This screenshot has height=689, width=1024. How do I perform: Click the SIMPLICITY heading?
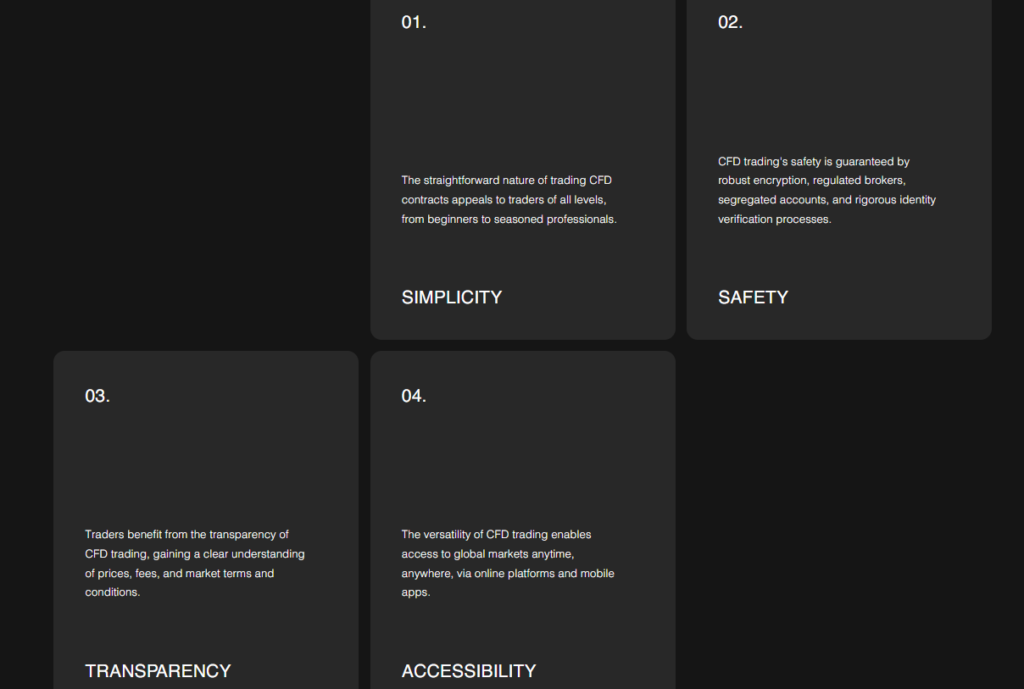pos(451,297)
